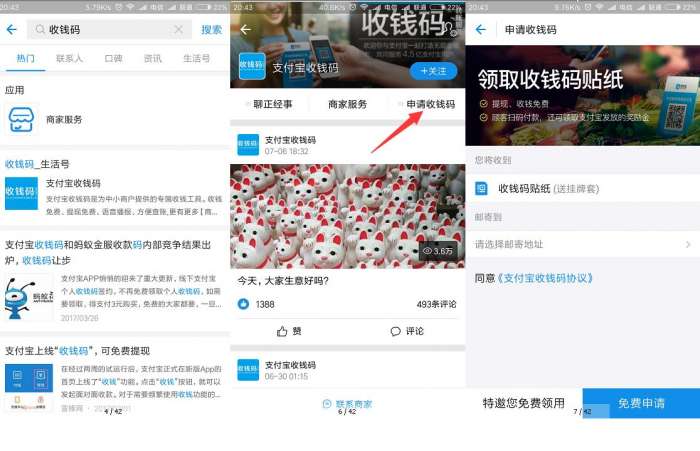Choose mailing address 请选择邮寄地址
This screenshot has height=451, width=700.
click(583, 244)
